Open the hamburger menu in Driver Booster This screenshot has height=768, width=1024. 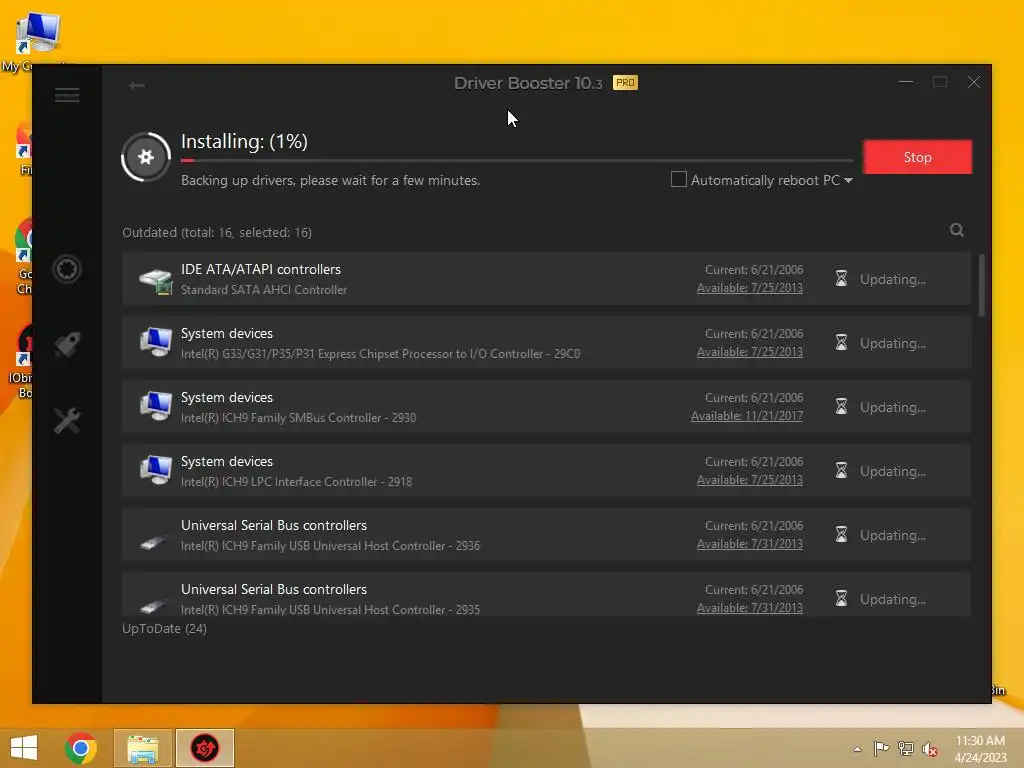(x=67, y=95)
